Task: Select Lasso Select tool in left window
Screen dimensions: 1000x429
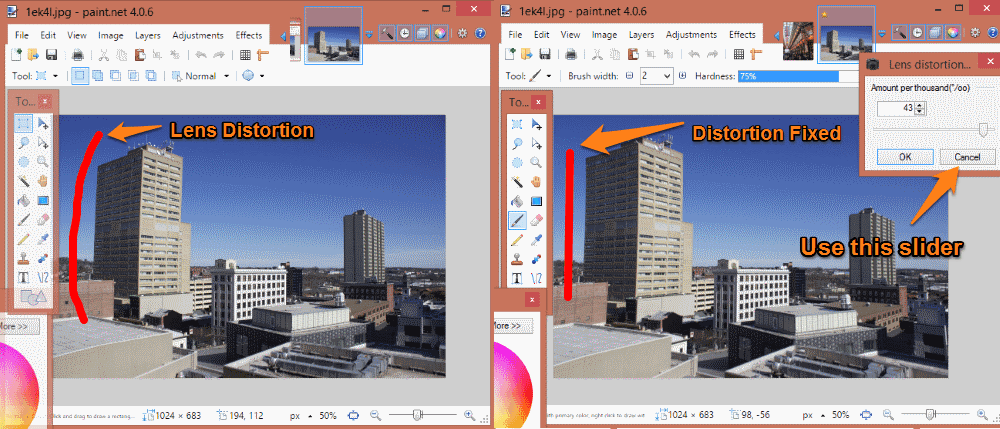Action: (24, 143)
